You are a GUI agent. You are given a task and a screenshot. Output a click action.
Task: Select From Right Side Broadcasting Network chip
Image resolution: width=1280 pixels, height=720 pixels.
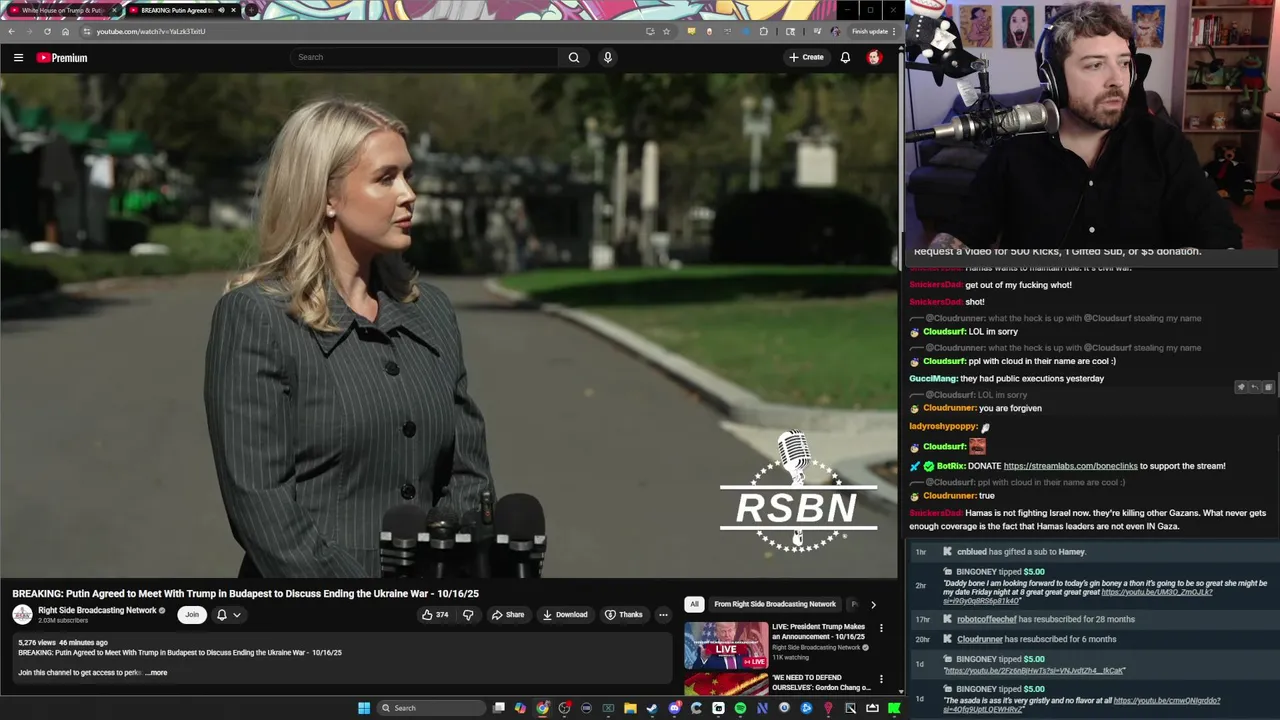coord(775,604)
